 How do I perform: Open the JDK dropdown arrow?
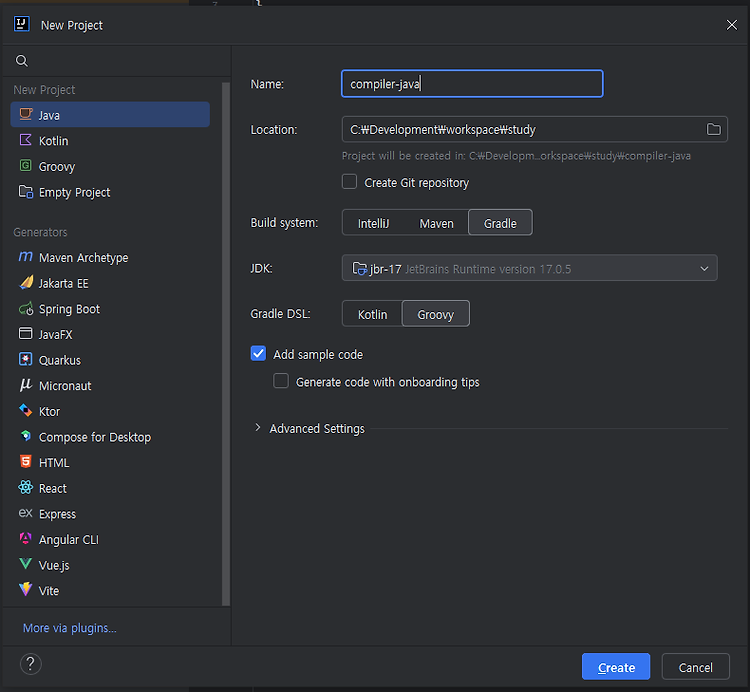pos(704,268)
